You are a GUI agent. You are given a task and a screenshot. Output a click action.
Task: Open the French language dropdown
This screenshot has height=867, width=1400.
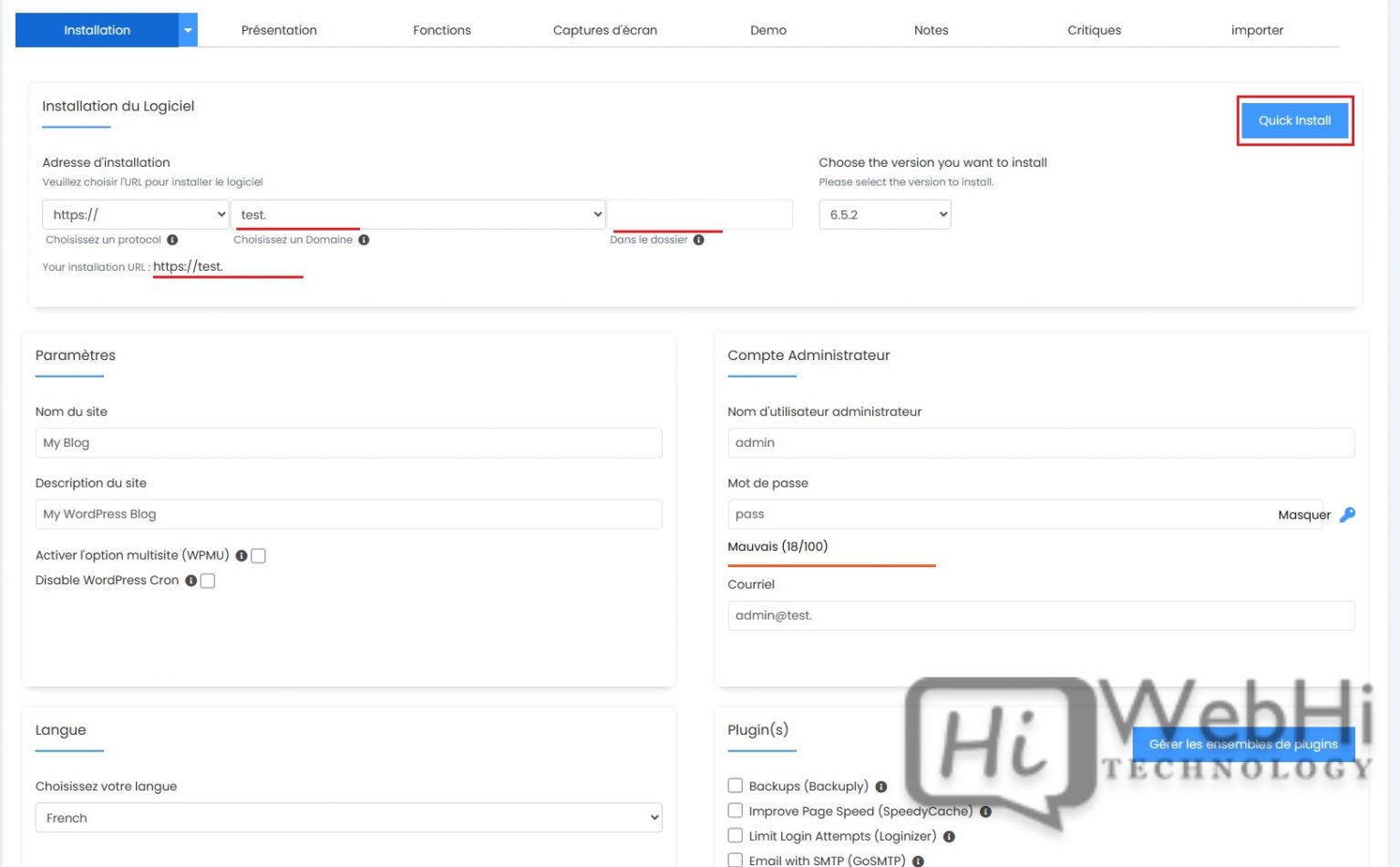pos(347,817)
